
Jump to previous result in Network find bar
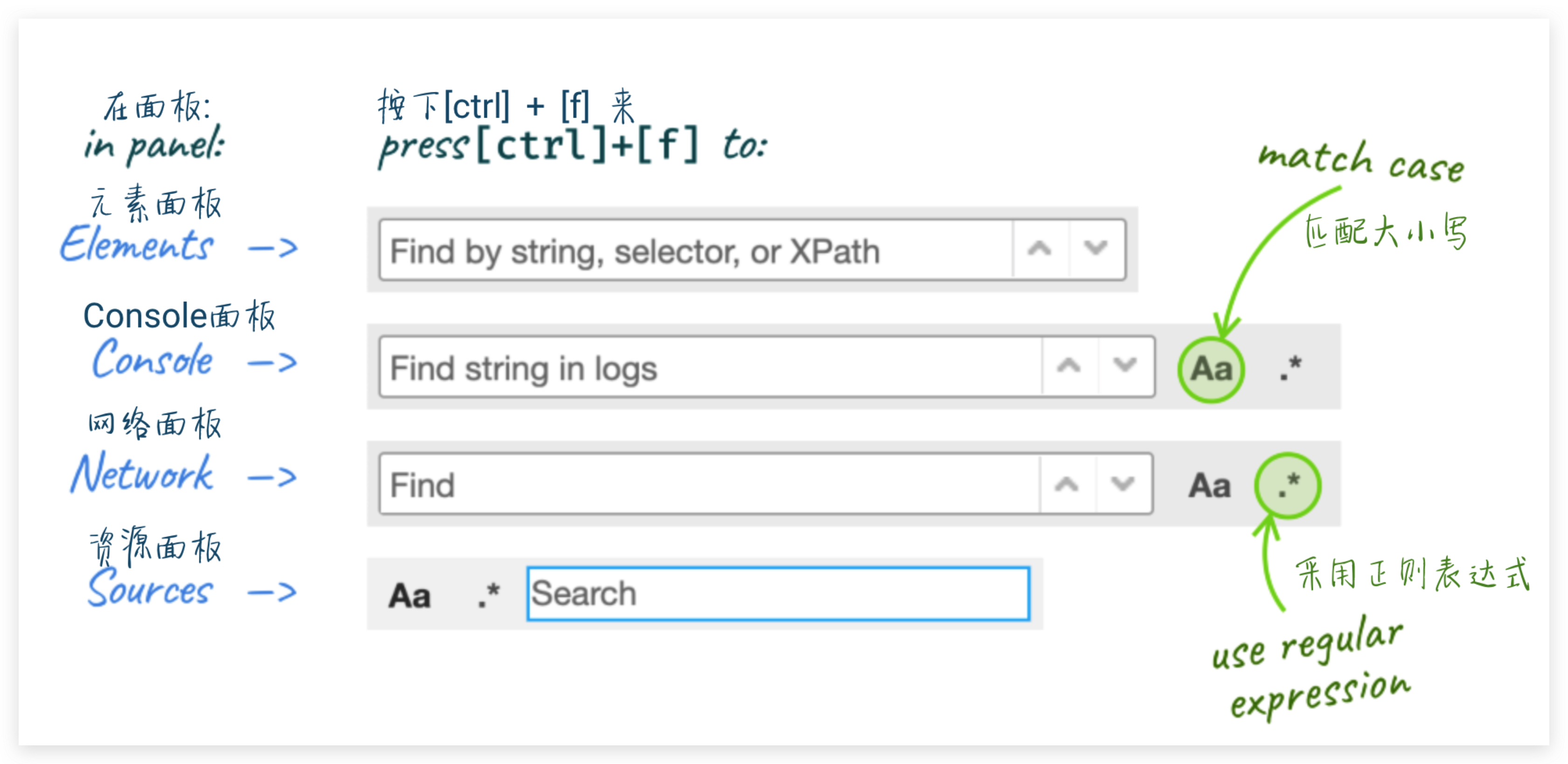[x=1067, y=485]
